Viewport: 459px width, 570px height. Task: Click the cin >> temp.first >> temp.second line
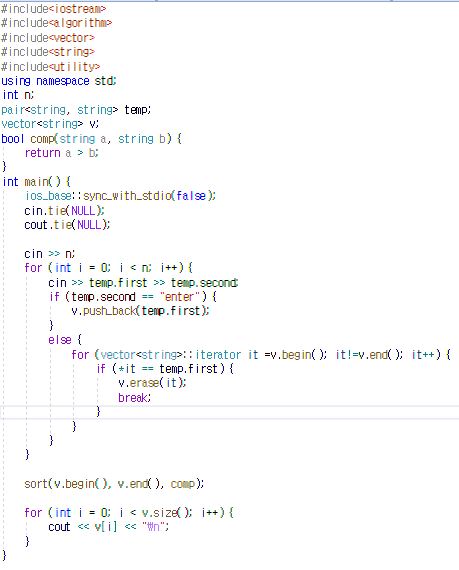[143, 283]
